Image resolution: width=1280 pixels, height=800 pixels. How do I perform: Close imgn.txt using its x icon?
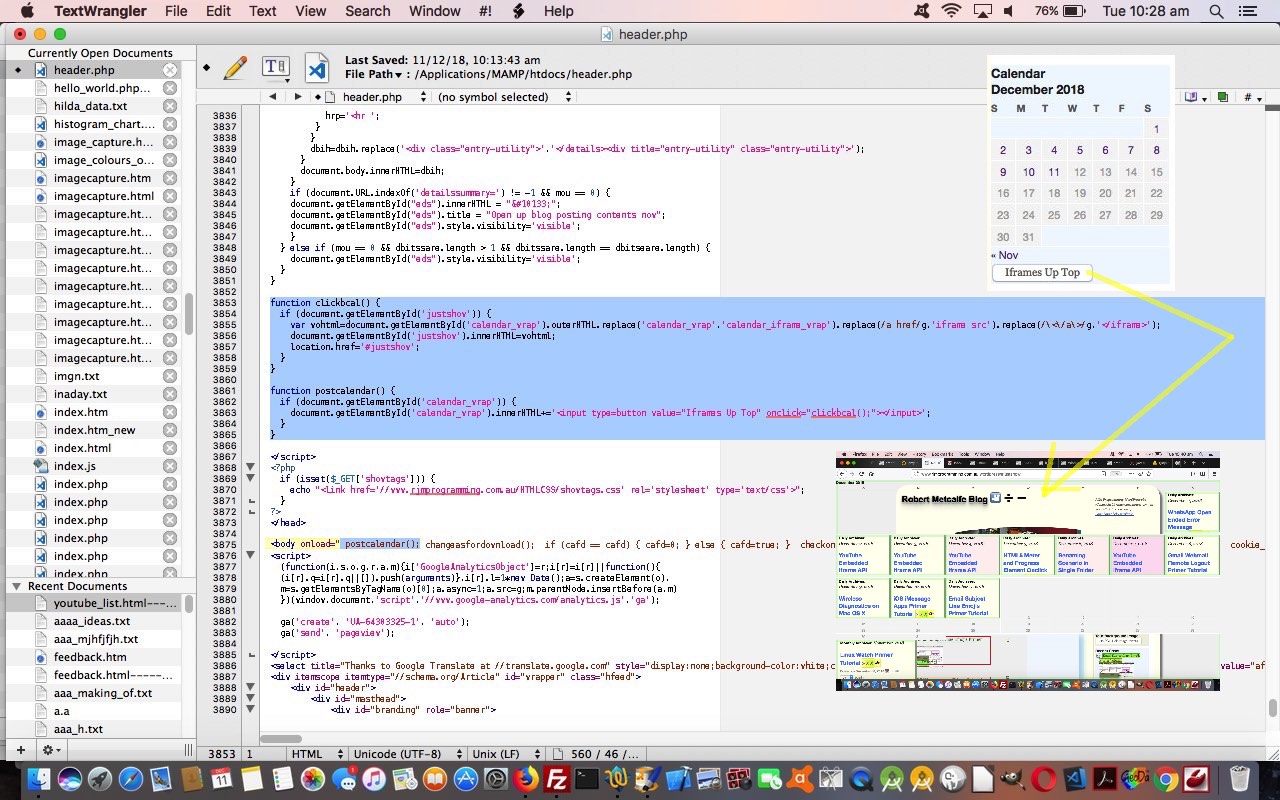pos(170,376)
